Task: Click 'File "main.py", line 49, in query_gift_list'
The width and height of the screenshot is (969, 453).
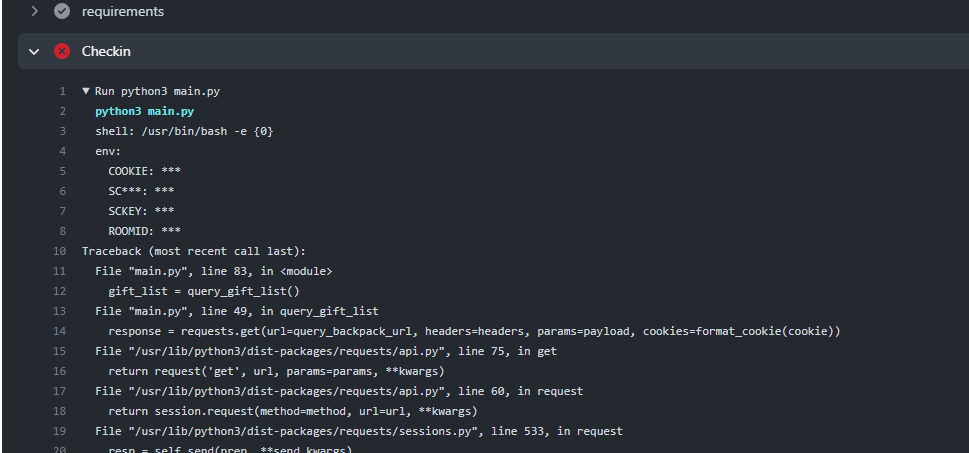Action: [x=237, y=311]
